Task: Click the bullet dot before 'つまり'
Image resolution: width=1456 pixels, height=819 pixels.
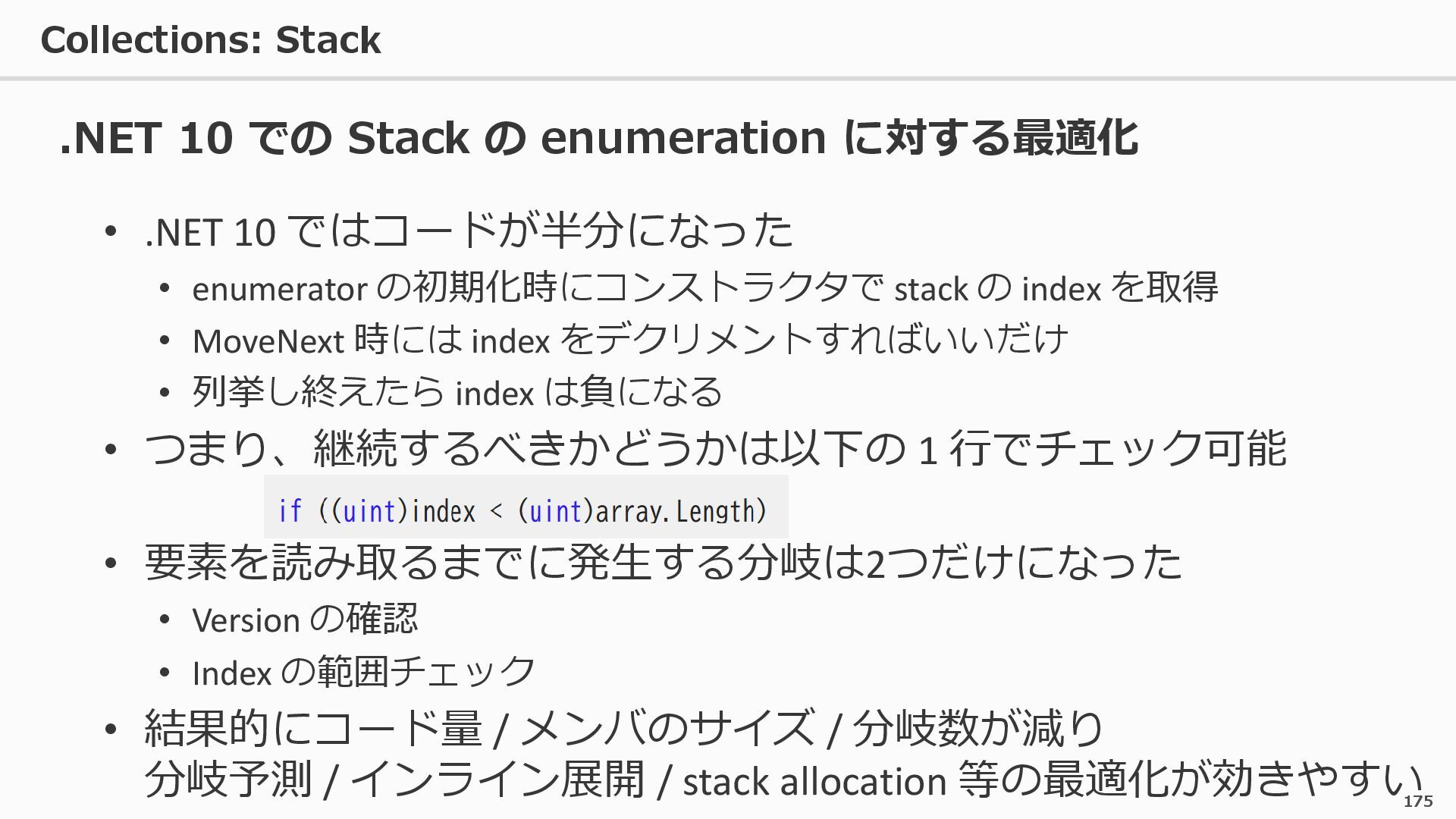Action: [111, 450]
